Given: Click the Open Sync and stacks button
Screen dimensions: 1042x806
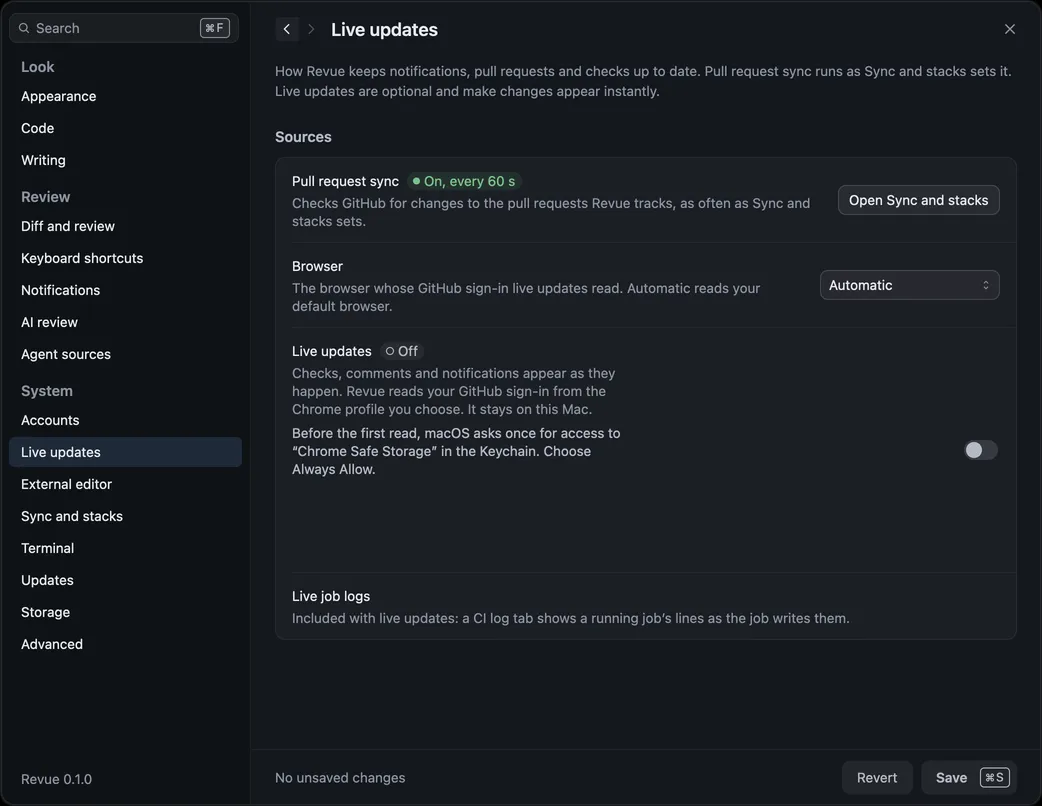Looking at the screenshot, I should pyautogui.click(x=918, y=200).
